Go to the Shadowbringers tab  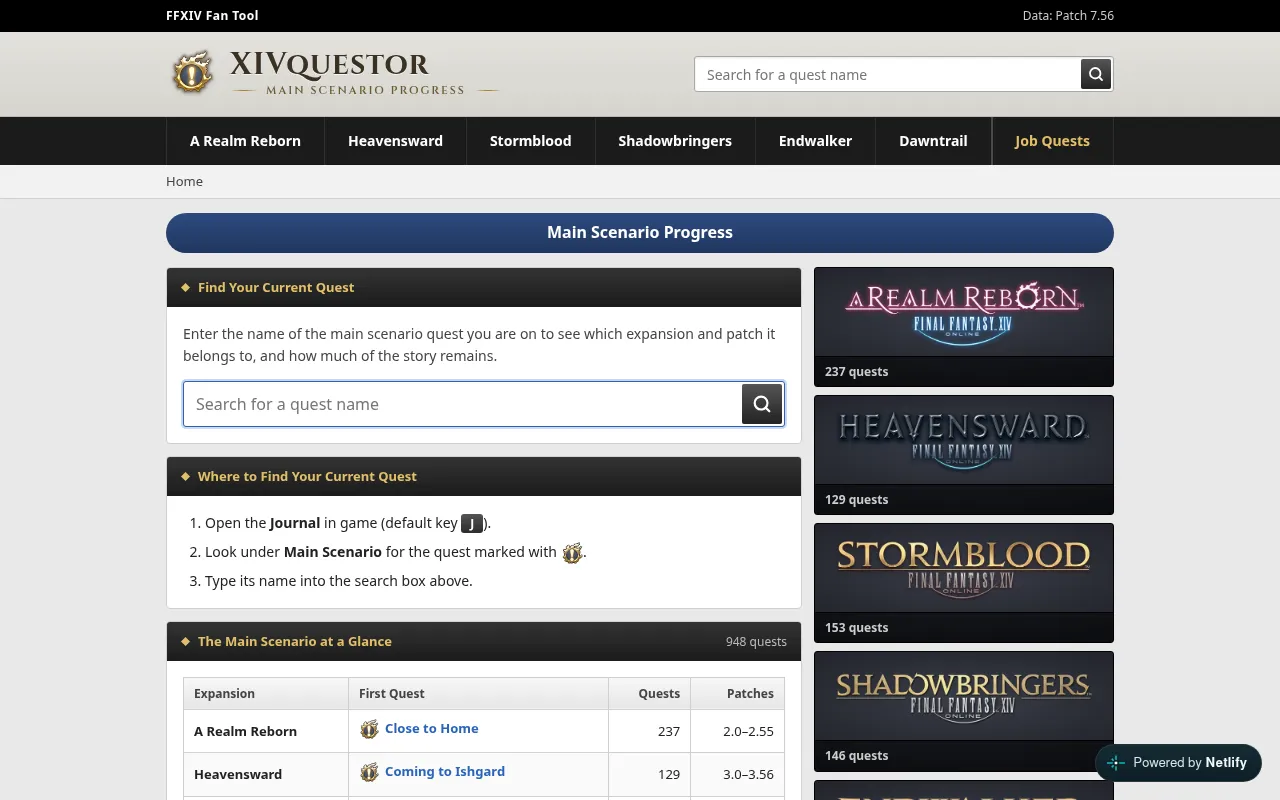(x=675, y=141)
